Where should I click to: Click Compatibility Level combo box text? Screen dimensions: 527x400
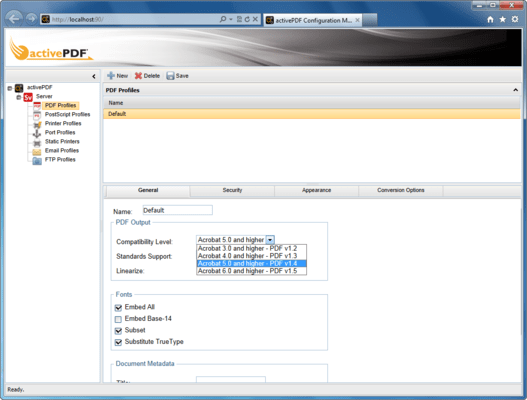click(x=231, y=240)
